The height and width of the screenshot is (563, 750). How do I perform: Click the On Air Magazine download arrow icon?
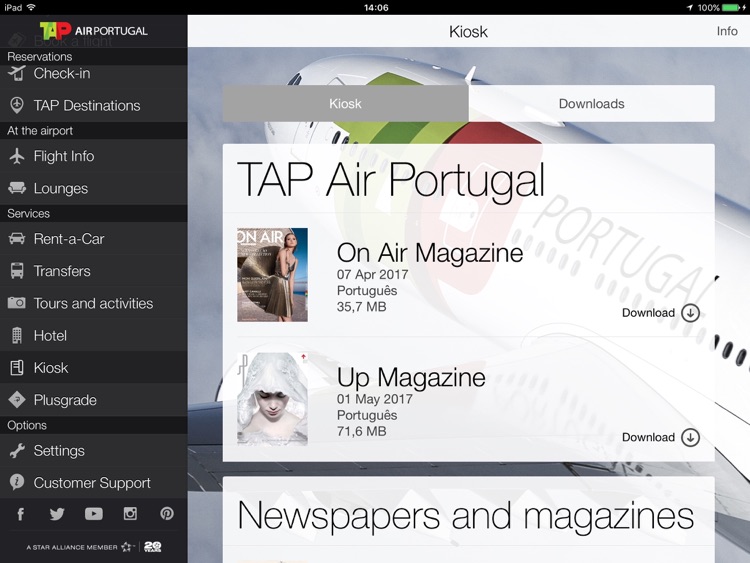(690, 313)
